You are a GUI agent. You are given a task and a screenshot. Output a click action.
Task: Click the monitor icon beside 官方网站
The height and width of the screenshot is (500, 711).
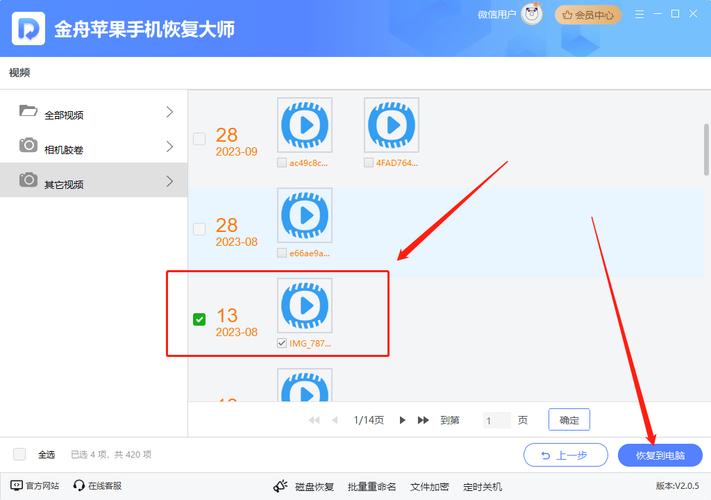tap(16, 485)
